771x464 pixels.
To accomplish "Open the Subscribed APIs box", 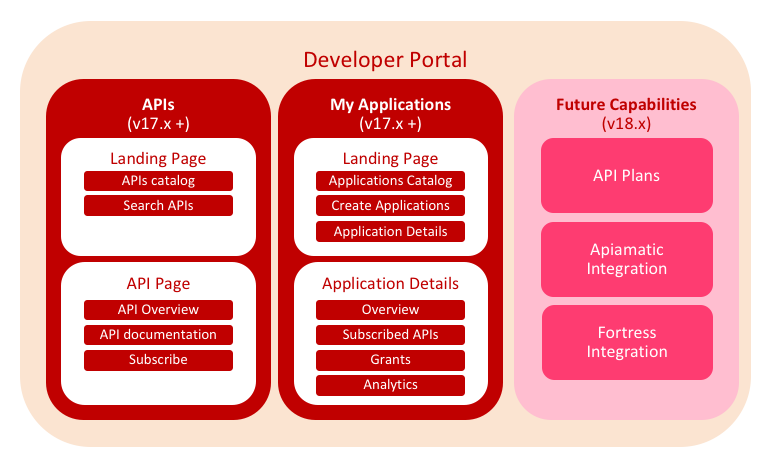I will tap(390, 335).
